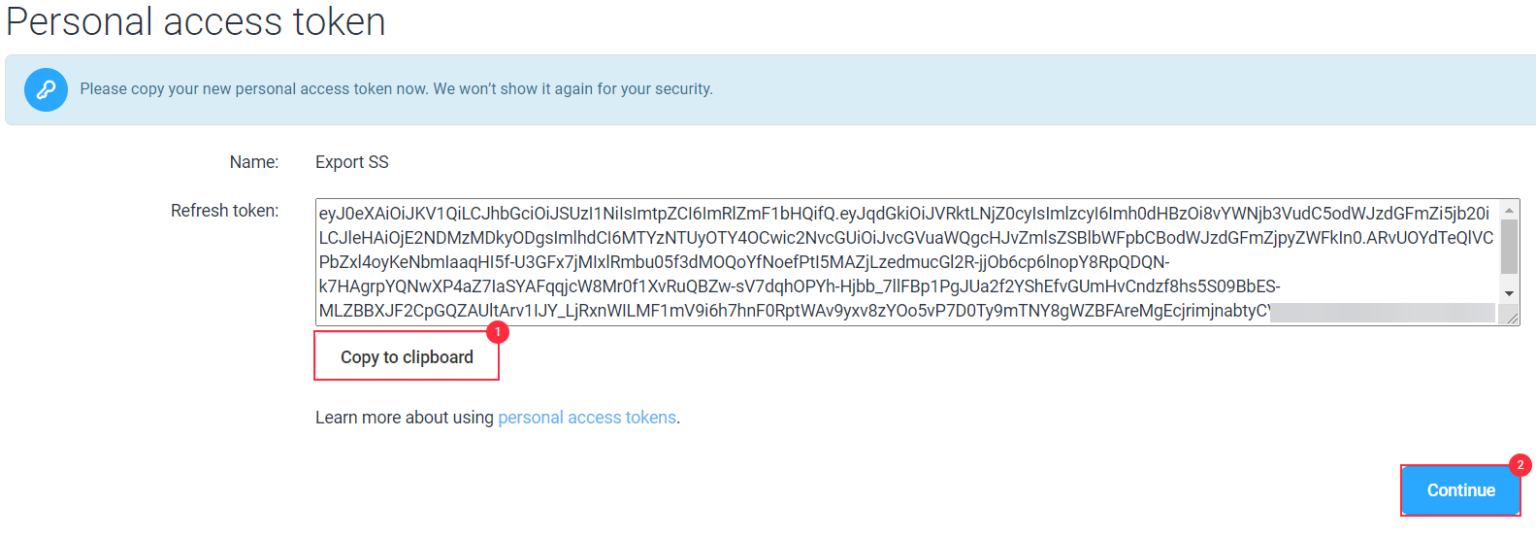Click the blue Continue button
This screenshot has width=1536, height=538.
(x=1460, y=490)
